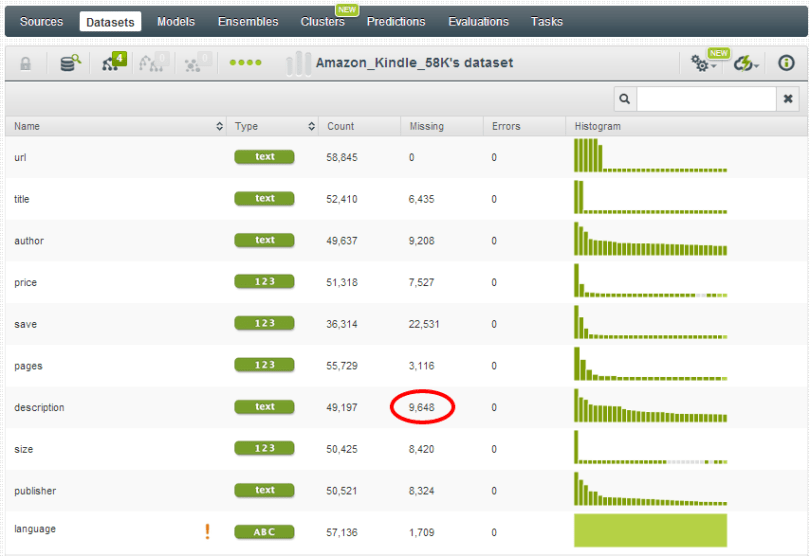810x556 pixels.
Task: Clear the search field with X icon
Action: (789, 99)
